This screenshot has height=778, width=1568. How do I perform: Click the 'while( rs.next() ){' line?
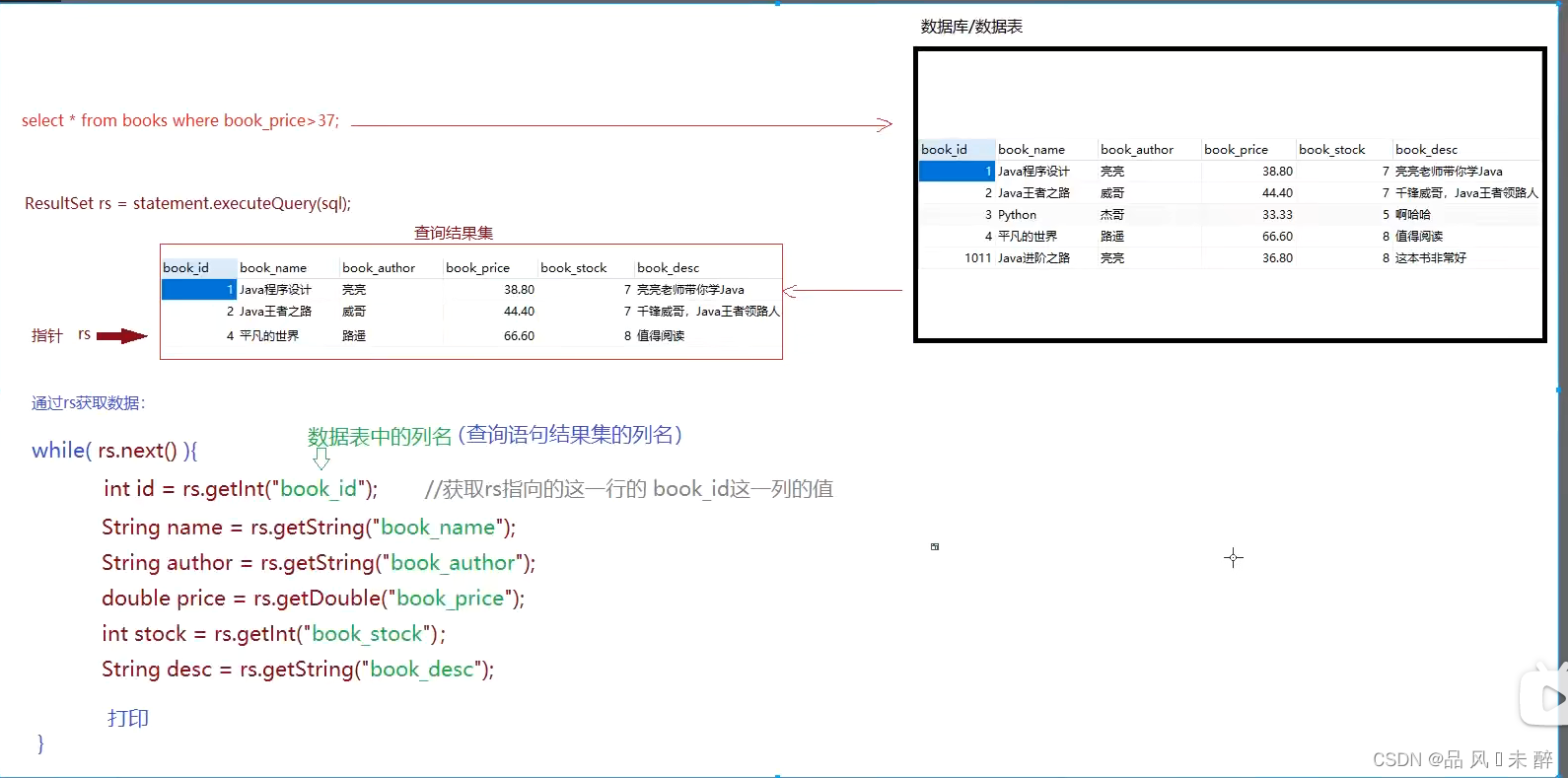coord(114,451)
